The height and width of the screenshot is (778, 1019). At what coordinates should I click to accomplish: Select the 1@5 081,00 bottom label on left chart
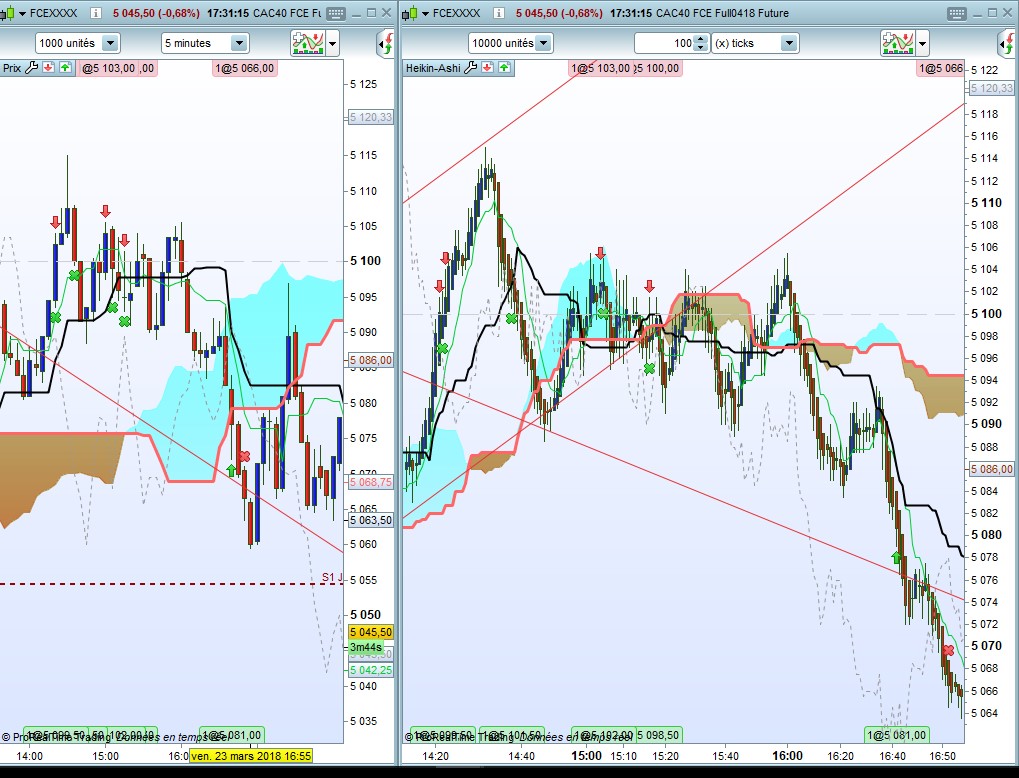[x=232, y=735]
